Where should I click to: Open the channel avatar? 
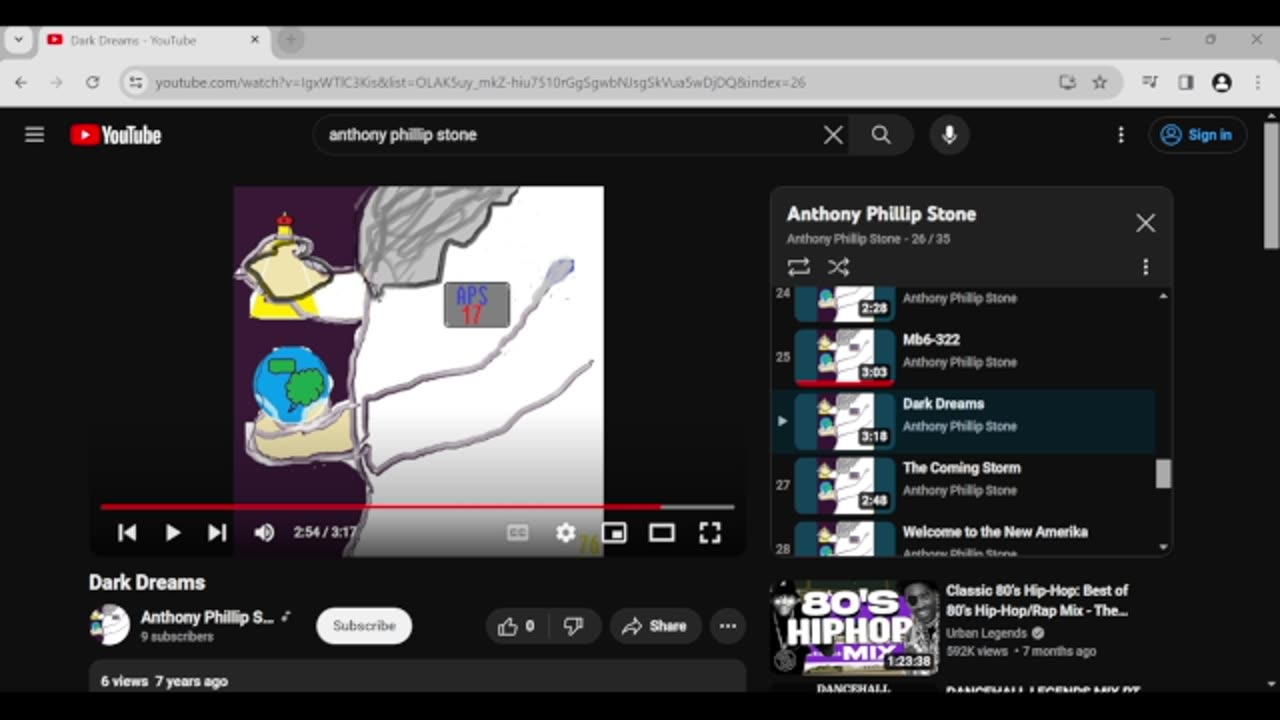coord(109,626)
